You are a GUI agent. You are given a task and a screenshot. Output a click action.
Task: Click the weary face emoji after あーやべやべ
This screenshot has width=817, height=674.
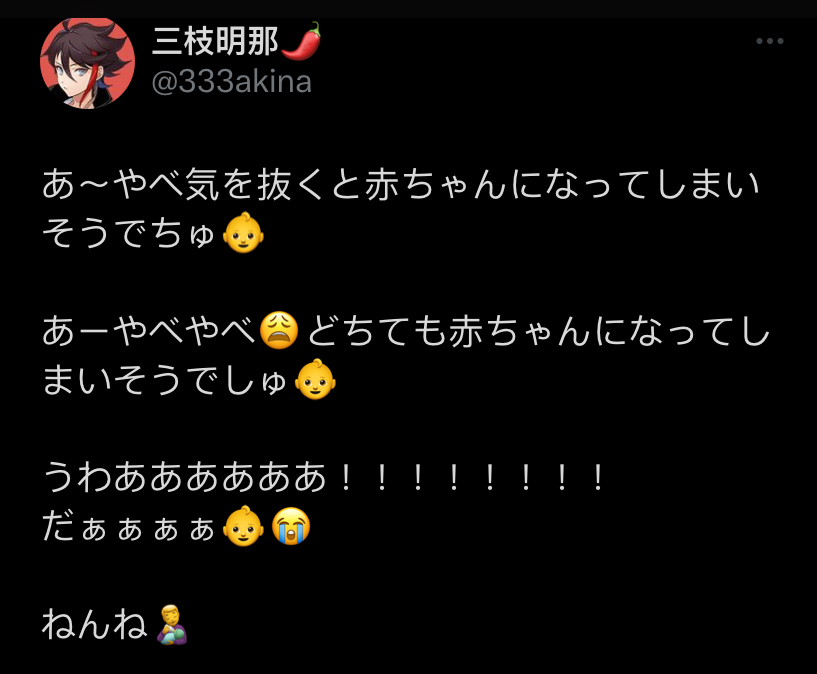[x=279, y=330]
